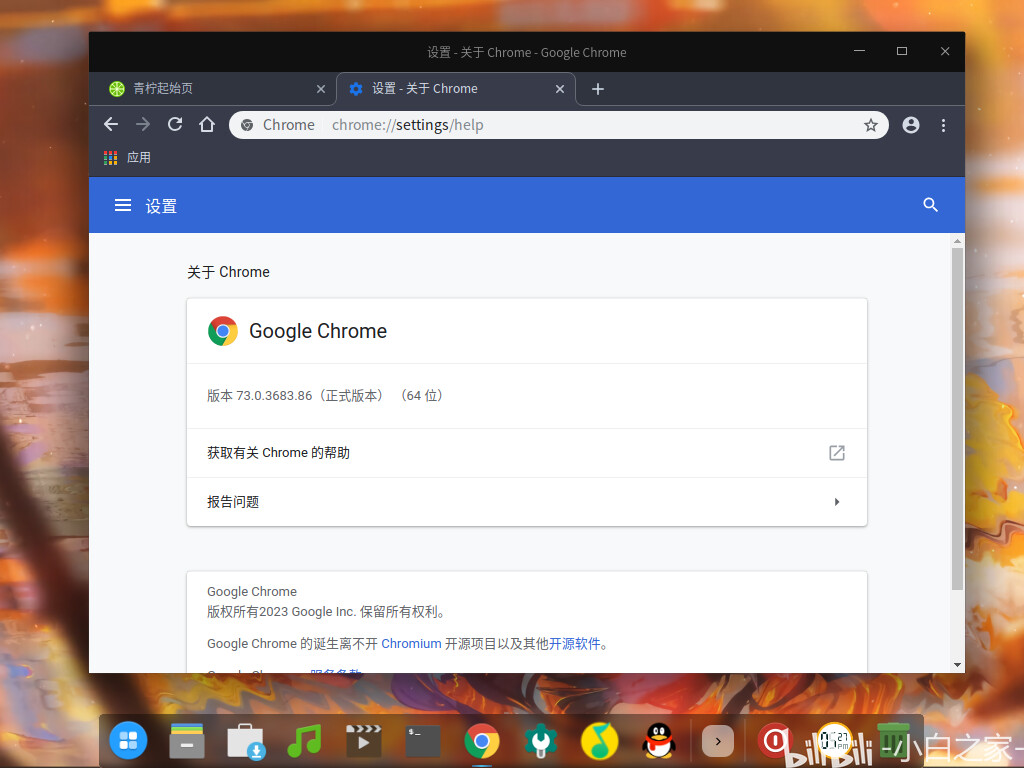This screenshot has width=1024, height=768.
Task: Go back with the back arrow
Action: 111,124
